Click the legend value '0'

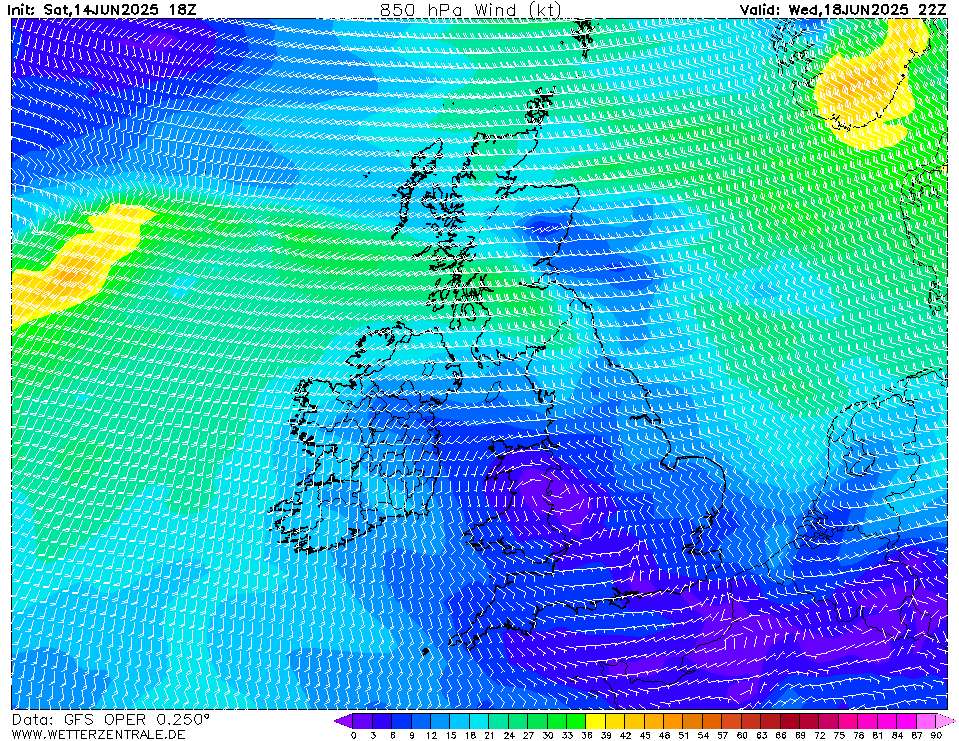(x=354, y=735)
